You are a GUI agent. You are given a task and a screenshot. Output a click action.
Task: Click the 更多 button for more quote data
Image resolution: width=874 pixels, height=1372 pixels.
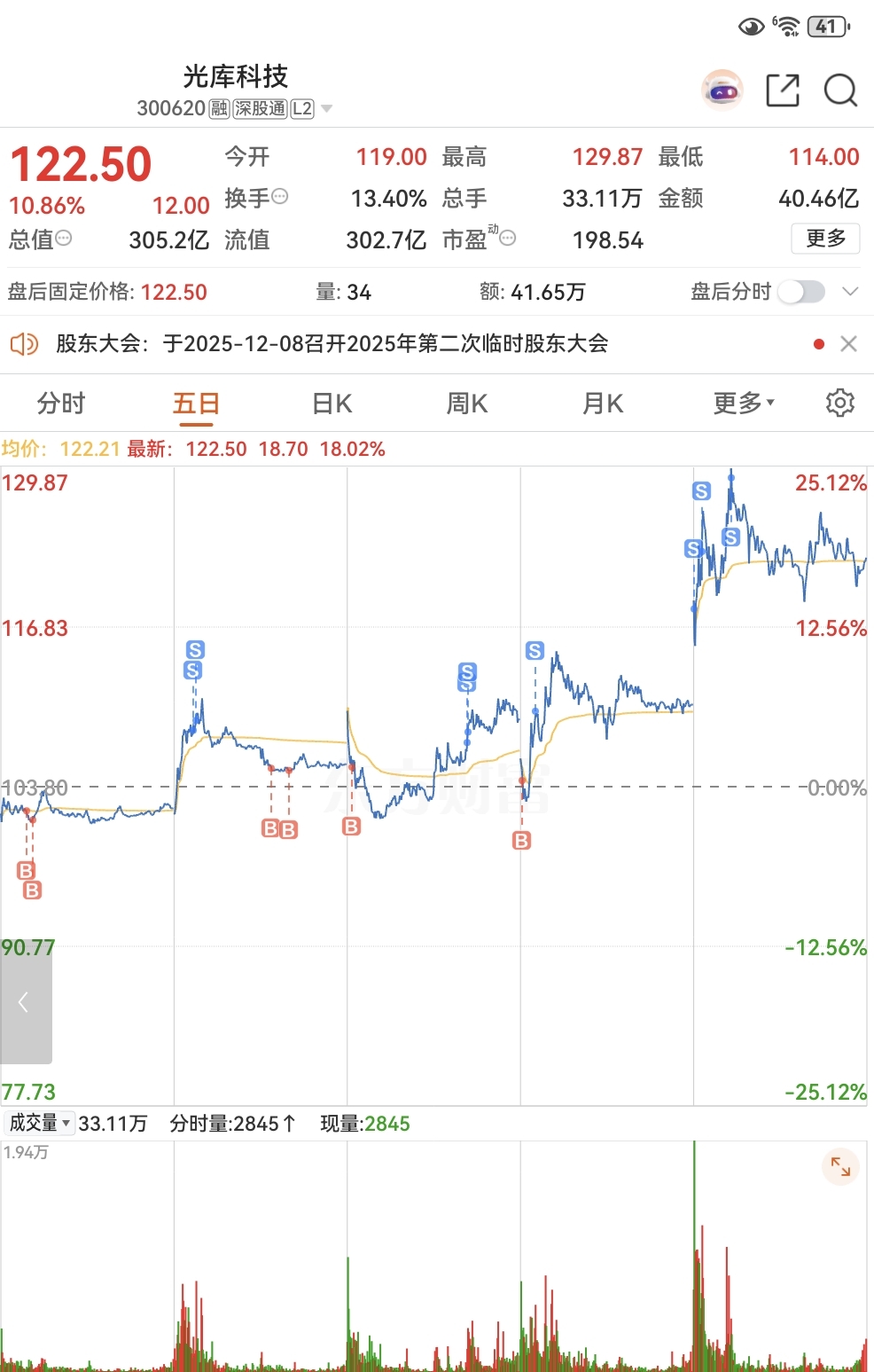[825, 239]
